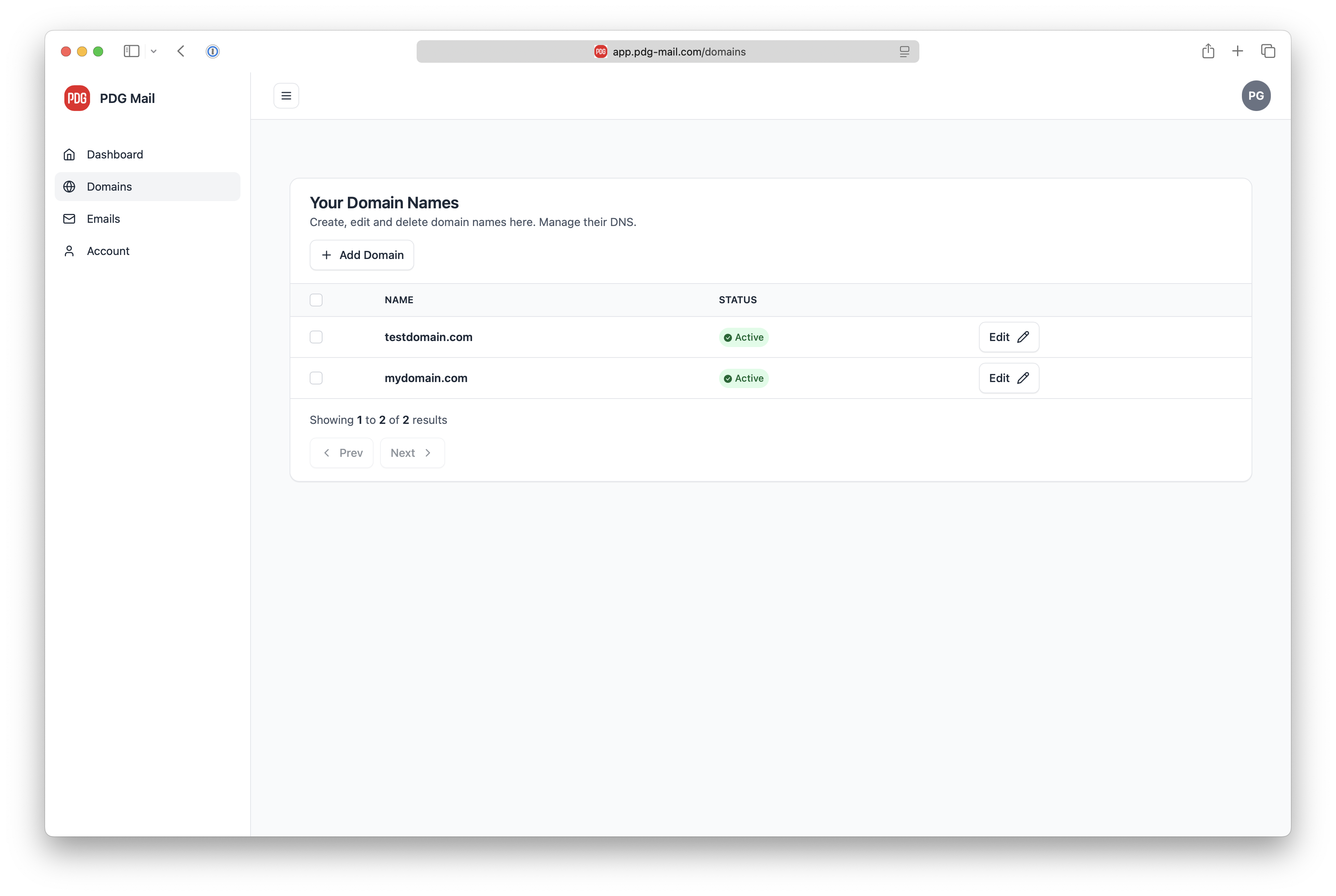
Task: Open Account via the person icon
Action: click(69, 251)
